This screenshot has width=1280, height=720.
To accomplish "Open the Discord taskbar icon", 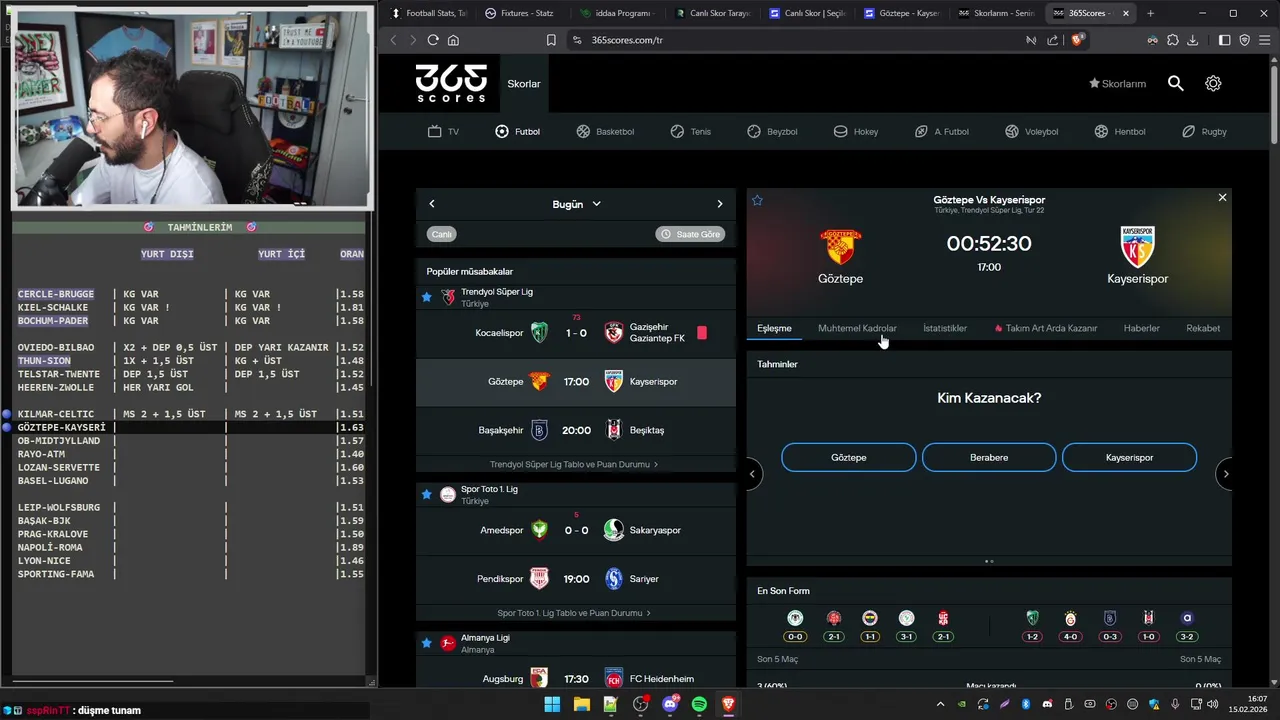I will pos(670,704).
